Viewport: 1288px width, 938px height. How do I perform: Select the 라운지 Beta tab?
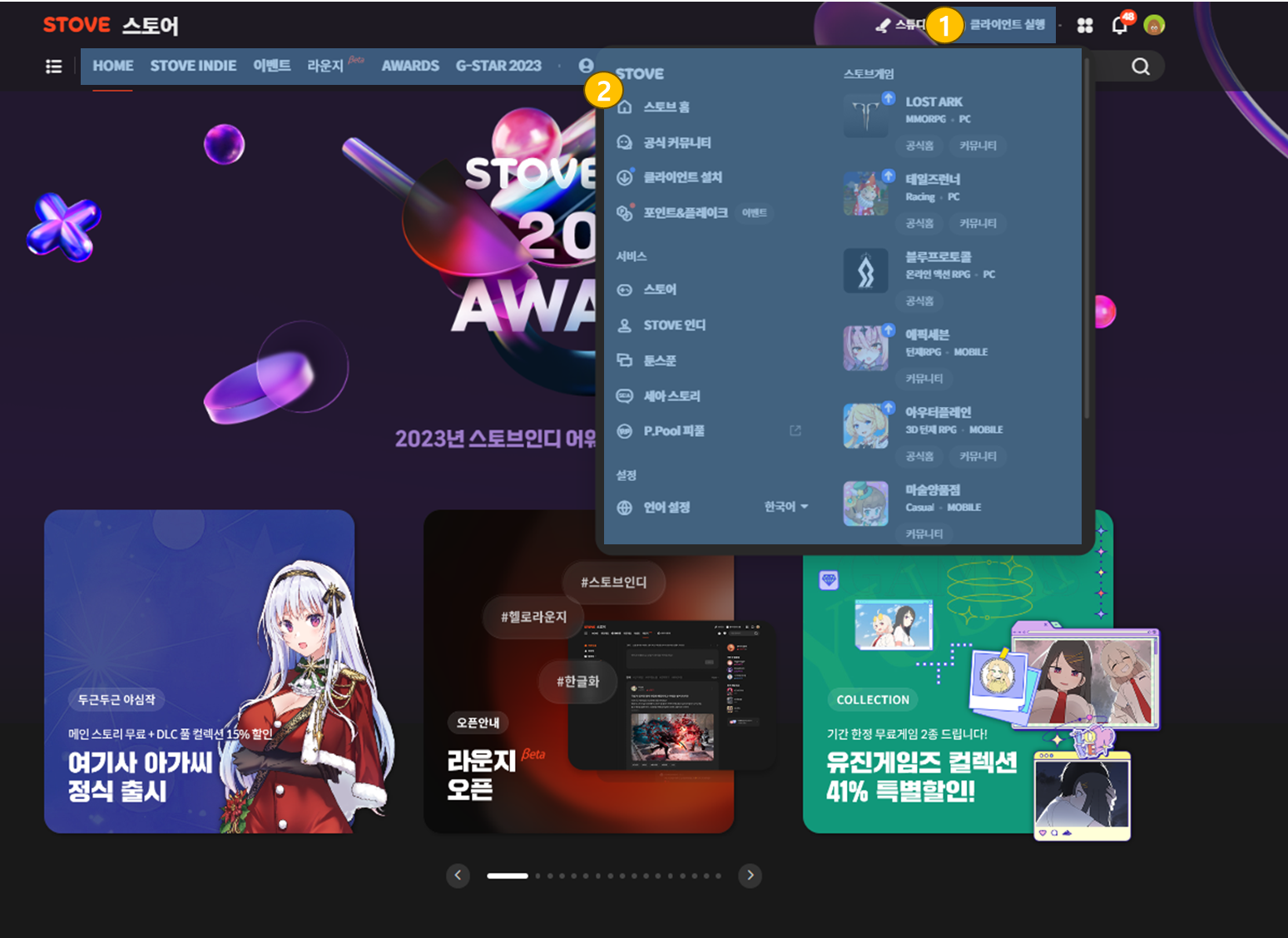coord(335,65)
